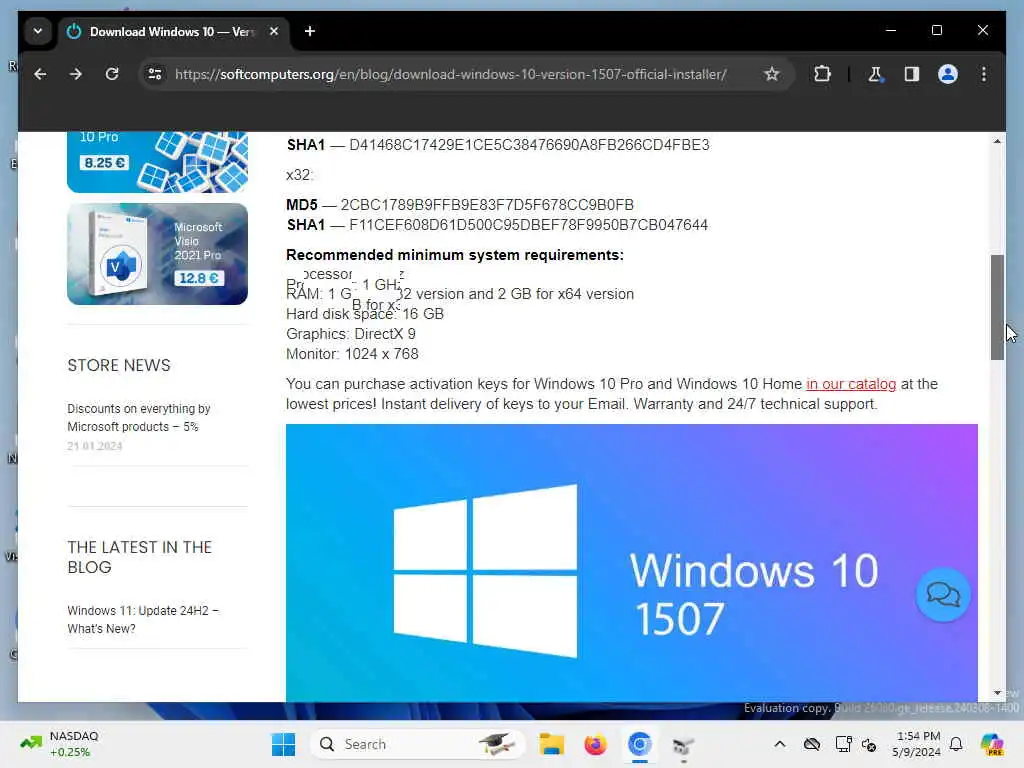Click the scrollbar up arrow
The height and width of the screenshot is (768, 1024).
pyautogui.click(x=997, y=141)
